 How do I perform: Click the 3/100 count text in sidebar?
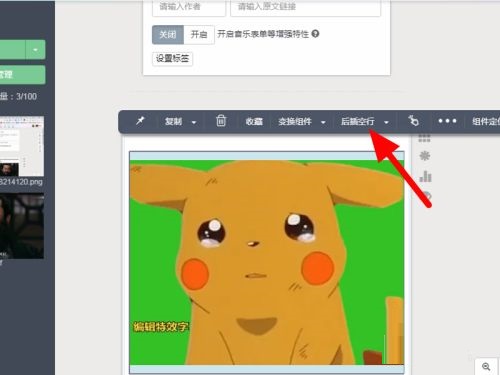click(26, 97)
